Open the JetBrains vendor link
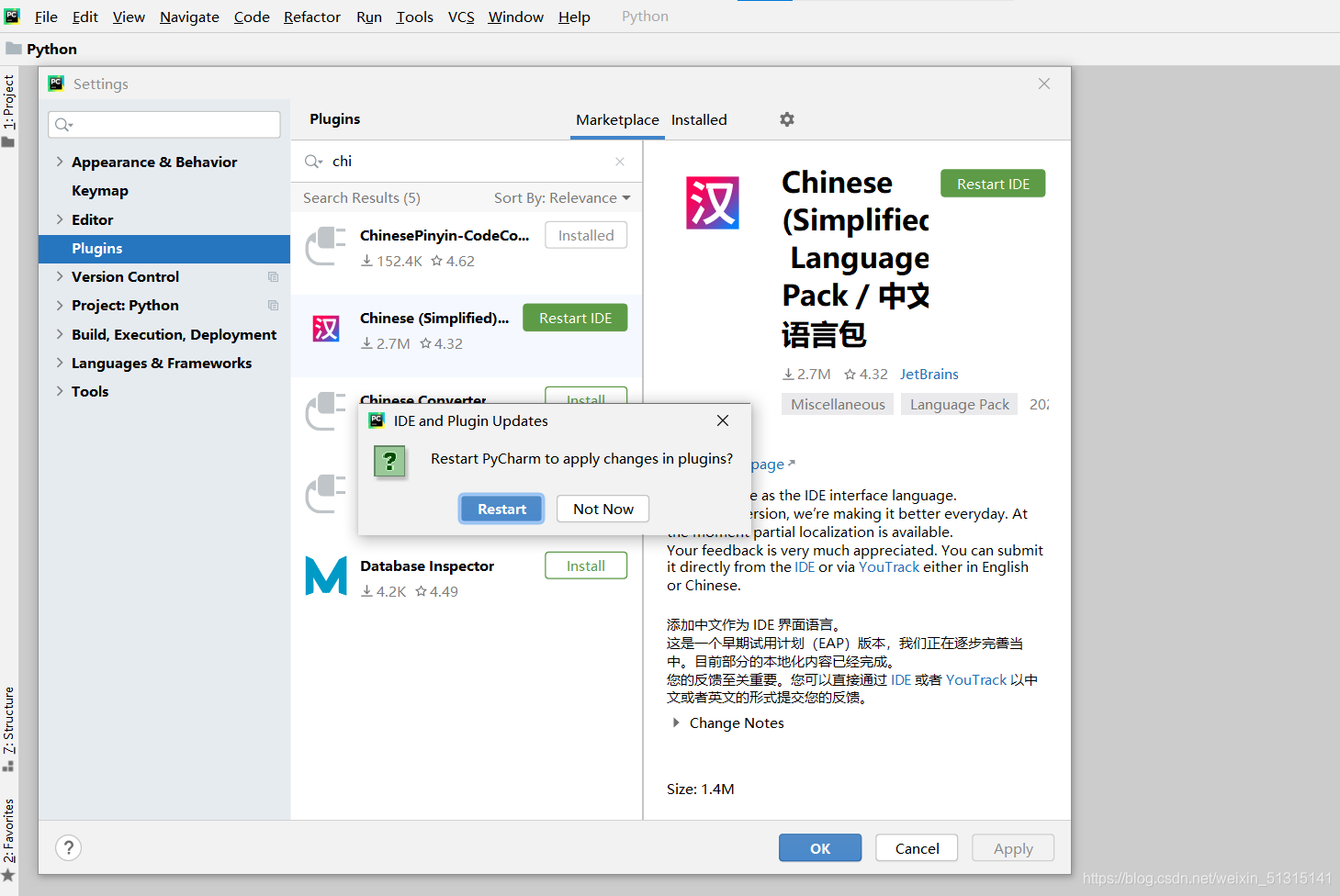Screen dimensions: 1340x896 pos(929,375)
